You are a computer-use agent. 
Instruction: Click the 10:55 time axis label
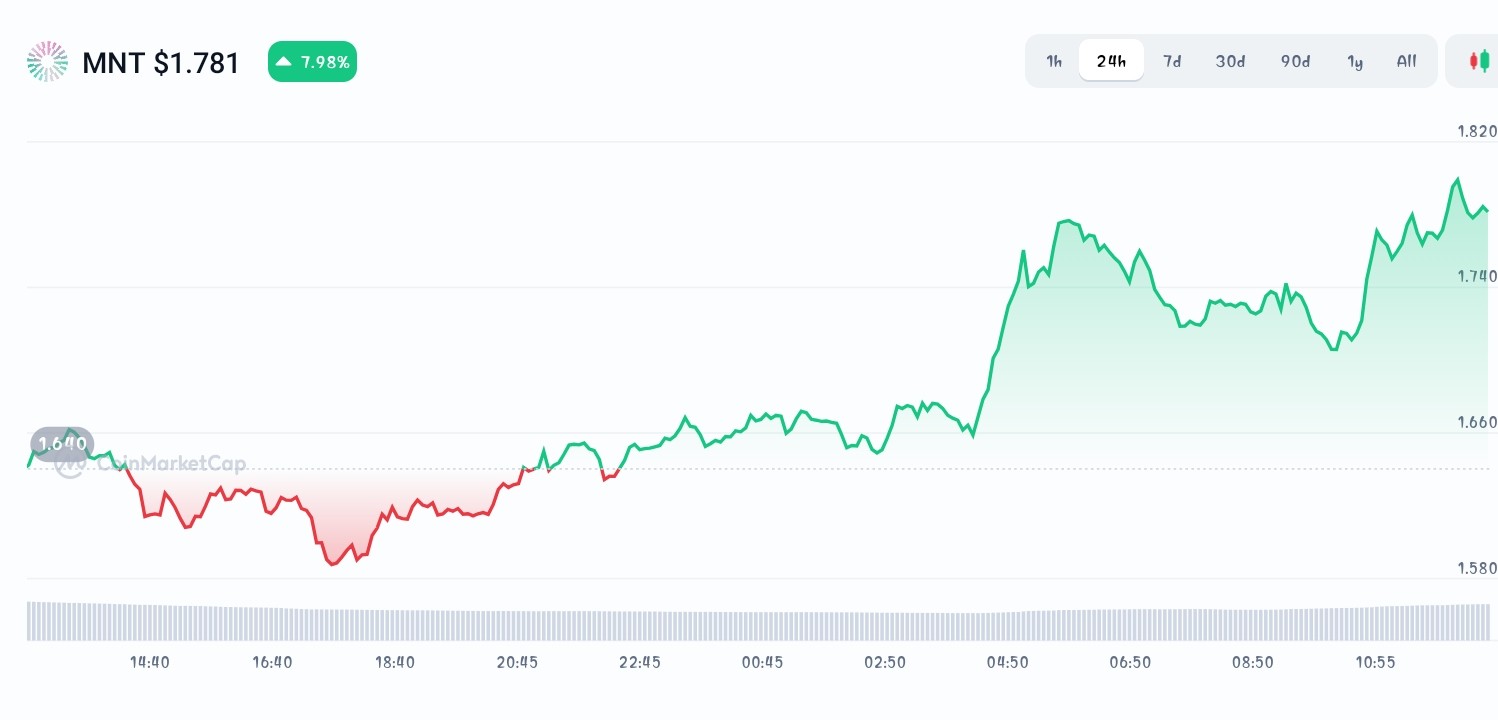point(1375,662)
